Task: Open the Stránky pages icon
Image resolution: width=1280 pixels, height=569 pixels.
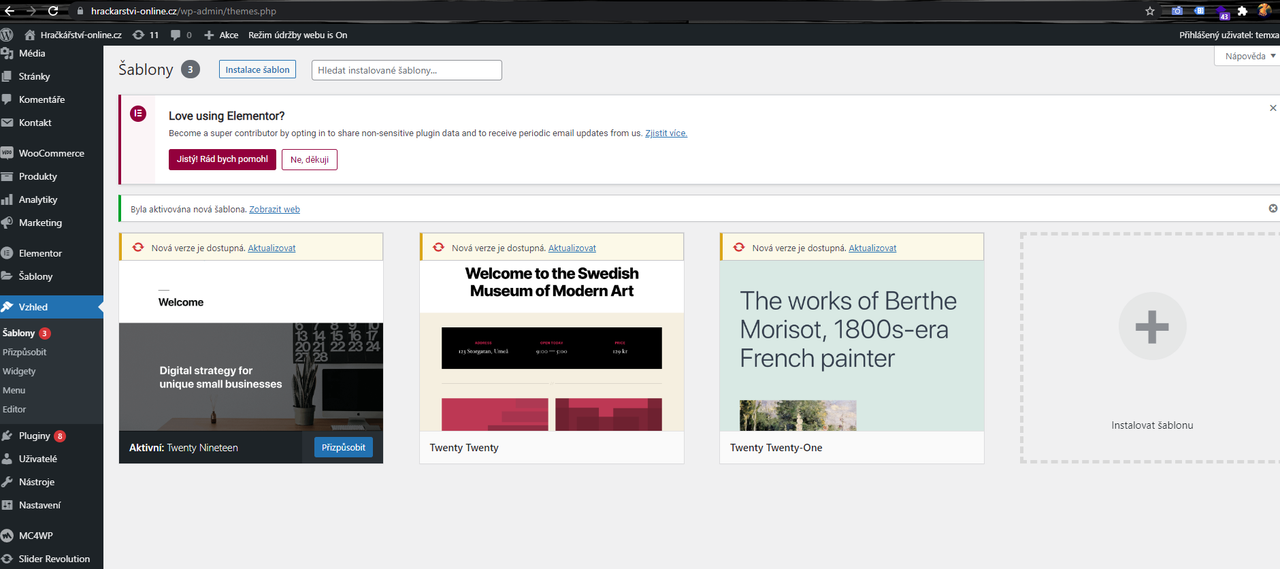Action: [x=8, y=76]
